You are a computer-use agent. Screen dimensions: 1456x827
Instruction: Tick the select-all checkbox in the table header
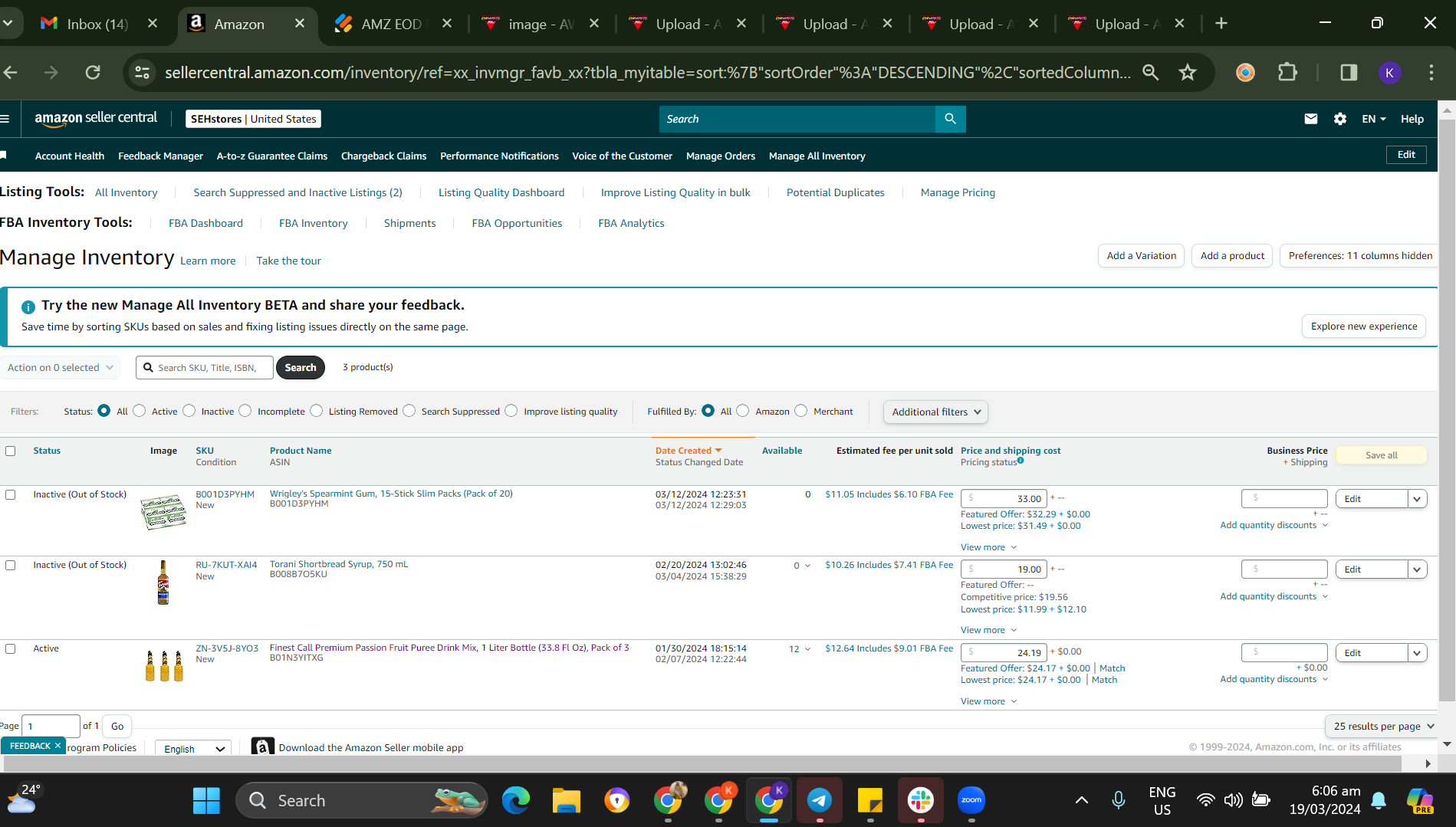[x=11, y=451]
